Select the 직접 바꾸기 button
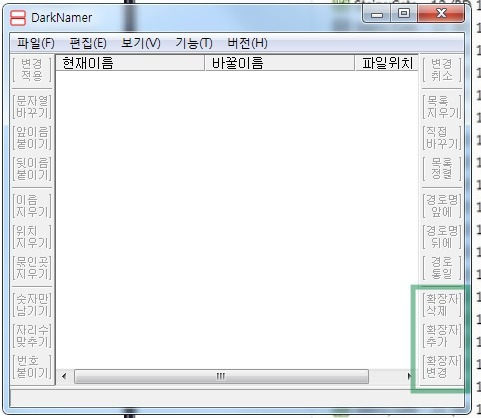Viewport: 481px width, 418px height. (x=442, y=138)
